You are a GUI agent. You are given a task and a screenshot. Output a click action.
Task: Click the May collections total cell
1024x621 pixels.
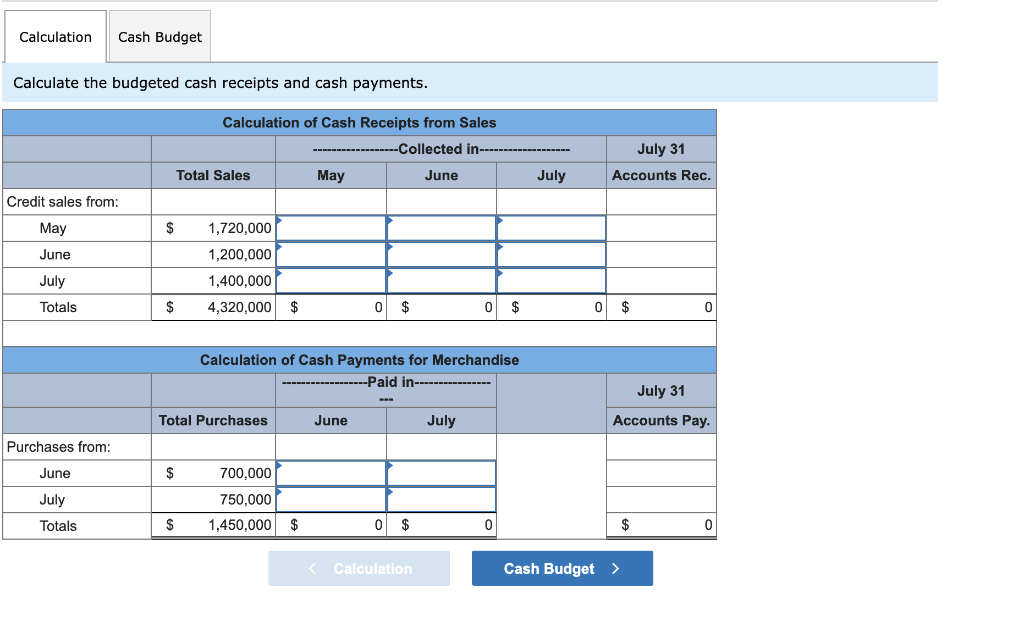coord(331,307)
